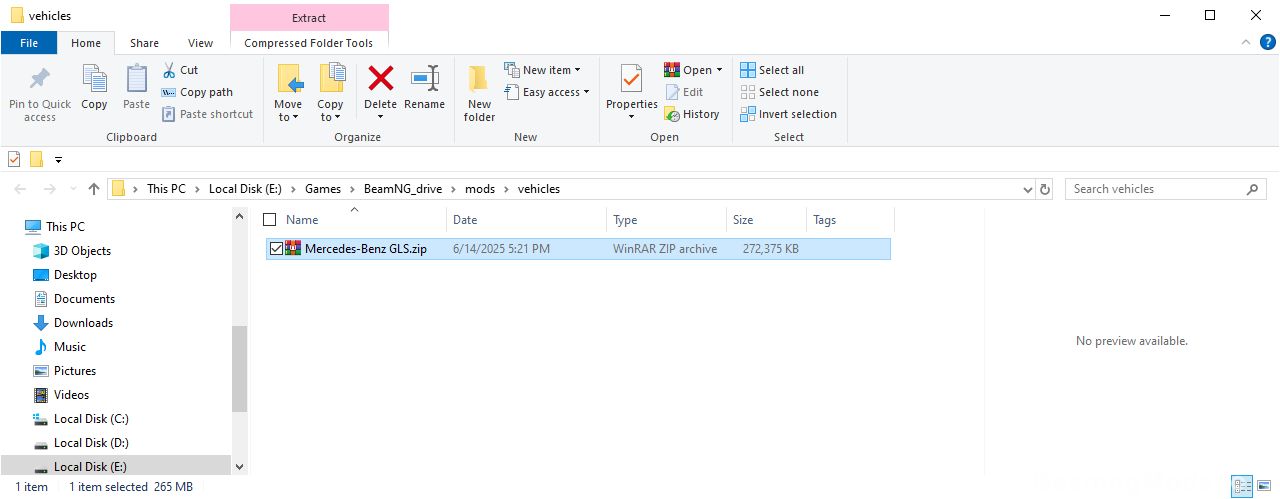Uncheck the Mercedes-Benz GLS.zip checkbox
1280x499 pixels.
[276, 249]
